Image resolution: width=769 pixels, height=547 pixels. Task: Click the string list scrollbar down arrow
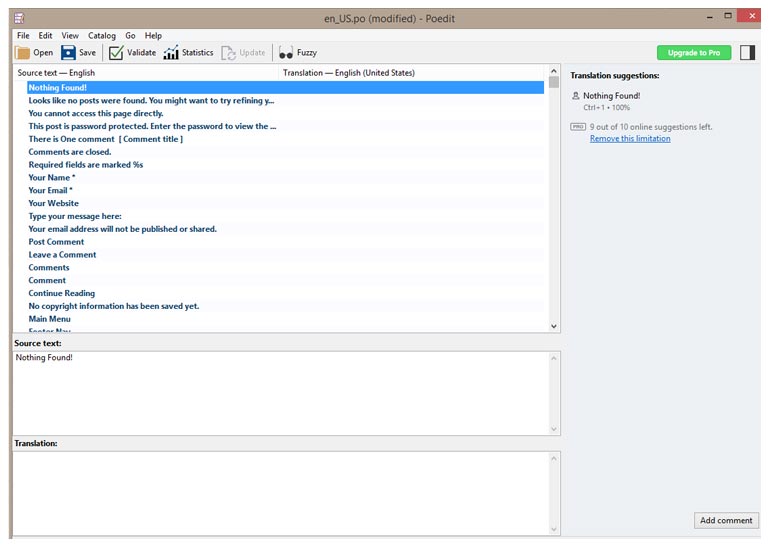coord(554,326)
